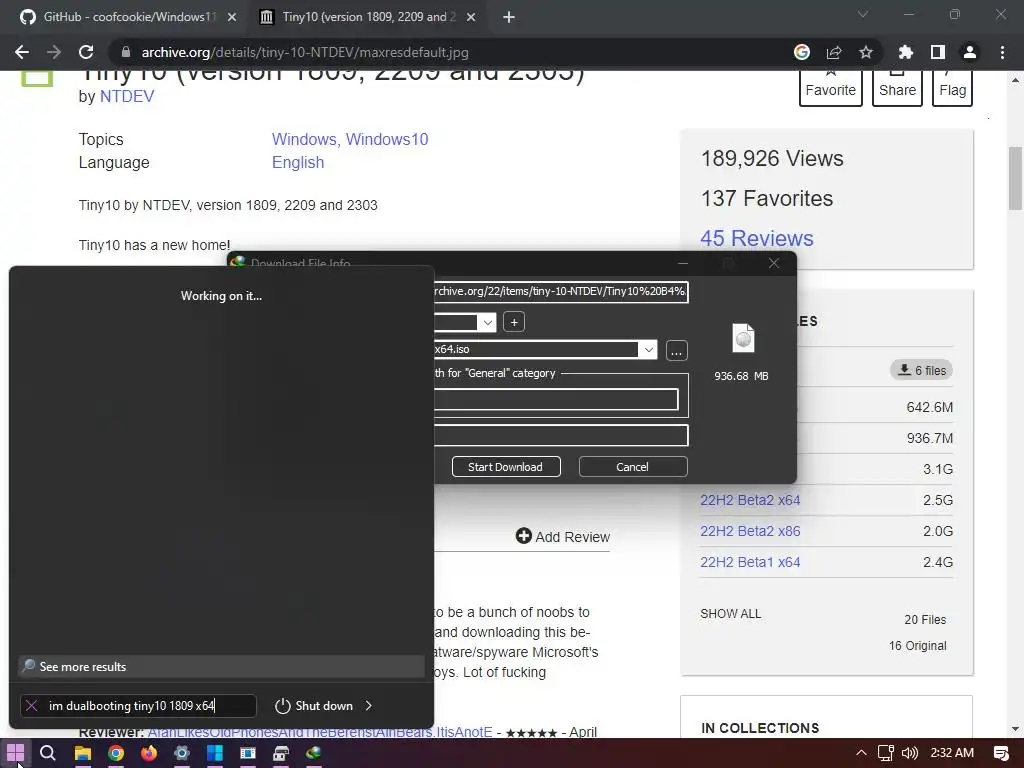Open 22H2 Beta1 x64 download link
This screenshot has height=768, width=1024.
(750, 562)
